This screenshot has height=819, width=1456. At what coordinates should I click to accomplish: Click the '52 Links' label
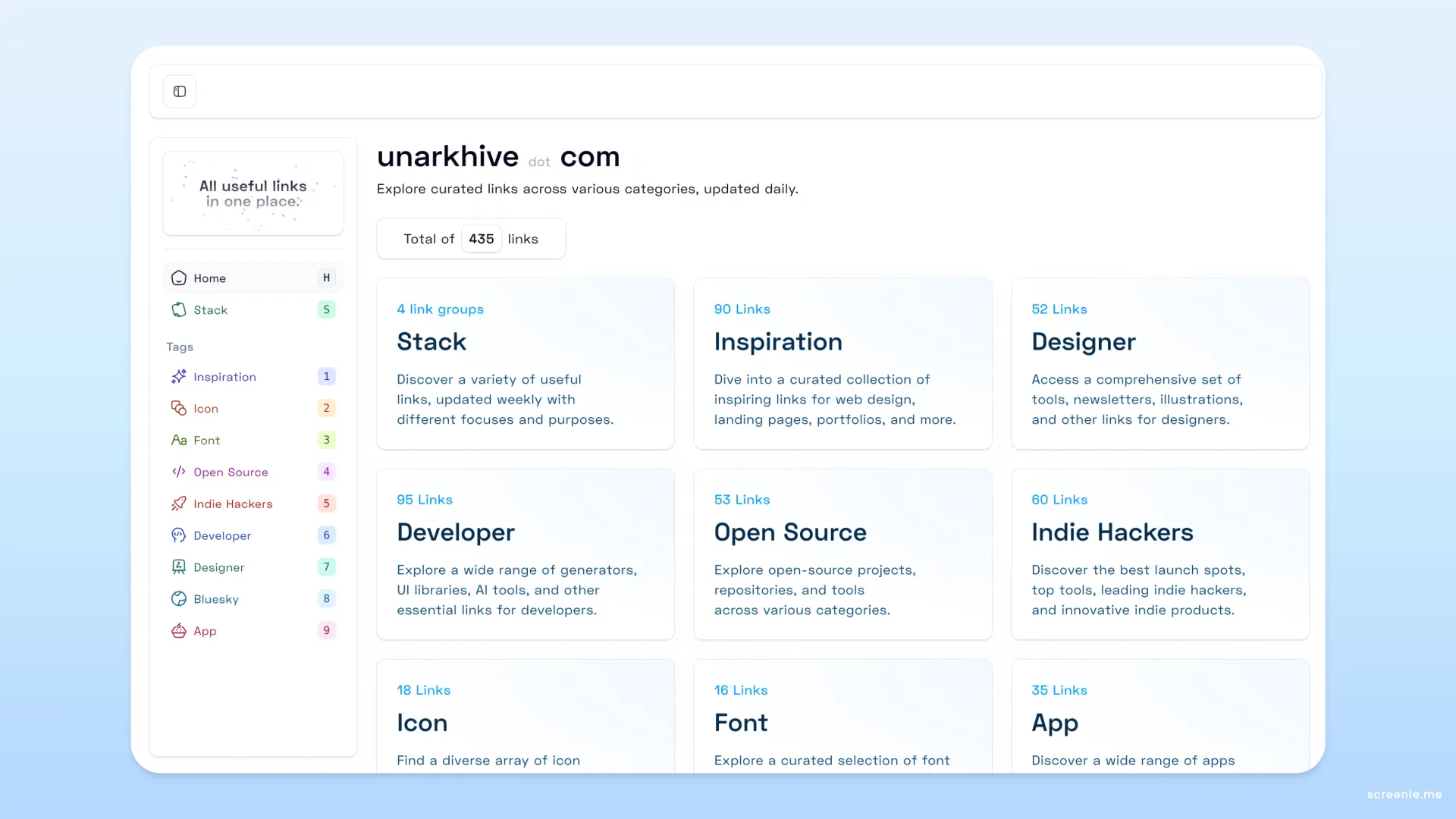[1059, 309]
